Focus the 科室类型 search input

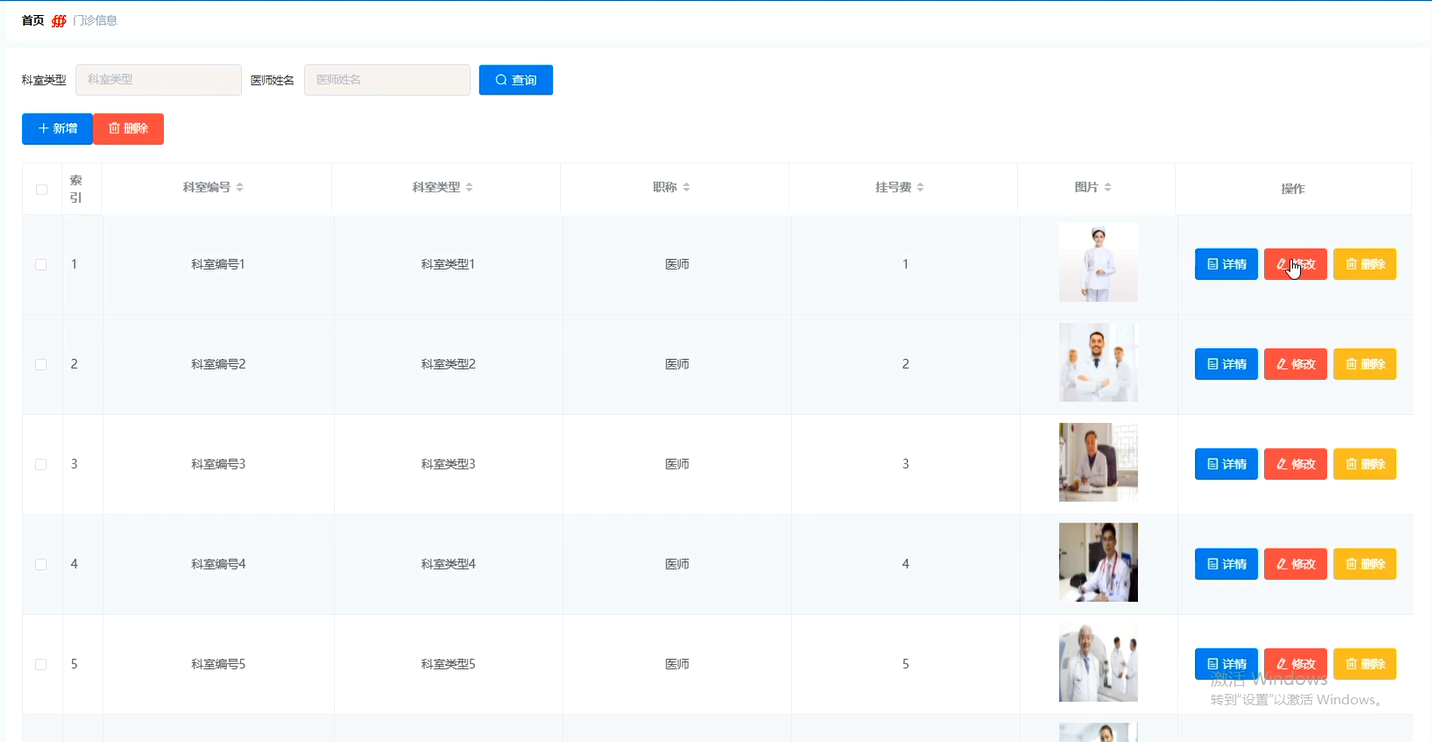(x=158, y=80)
